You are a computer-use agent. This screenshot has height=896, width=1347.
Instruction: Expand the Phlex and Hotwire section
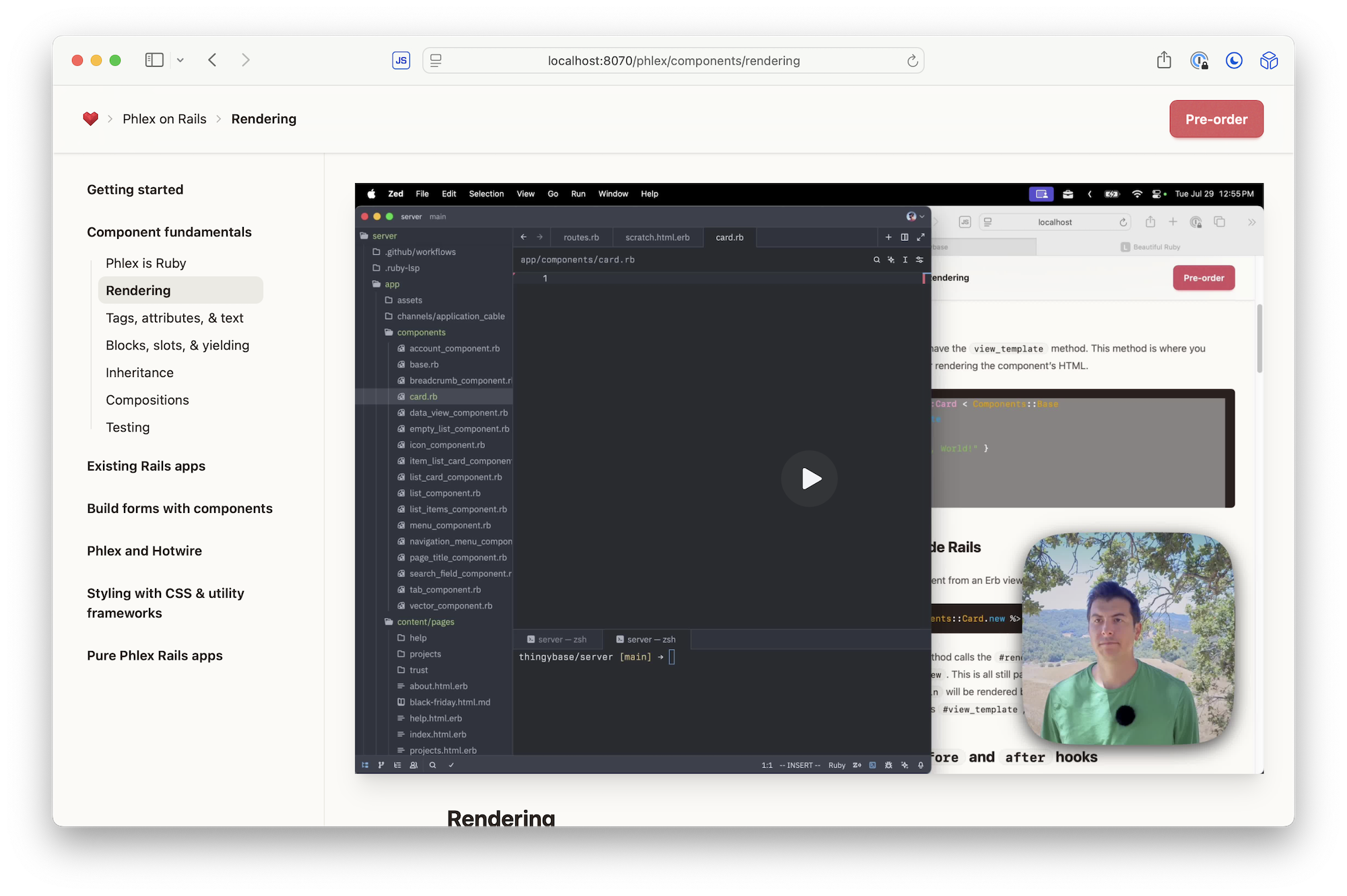pyautogui.click(x=144, y=551)
